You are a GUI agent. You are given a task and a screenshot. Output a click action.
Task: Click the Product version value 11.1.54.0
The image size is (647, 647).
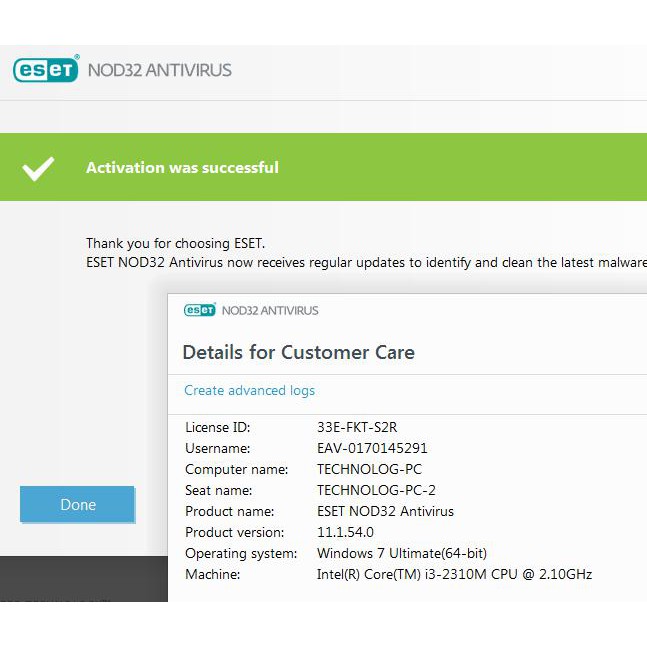(x=345, y=532)
